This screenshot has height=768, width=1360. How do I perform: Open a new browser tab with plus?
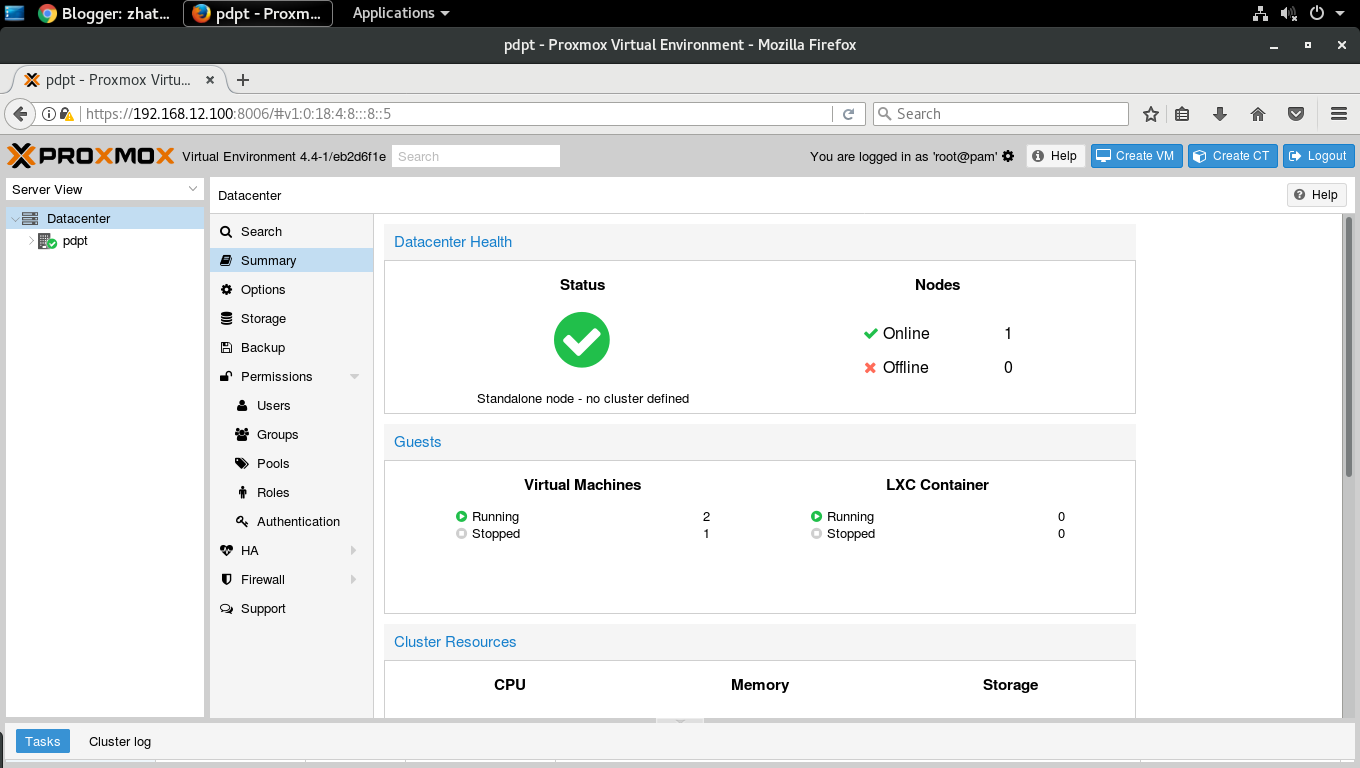click(242, 80)
